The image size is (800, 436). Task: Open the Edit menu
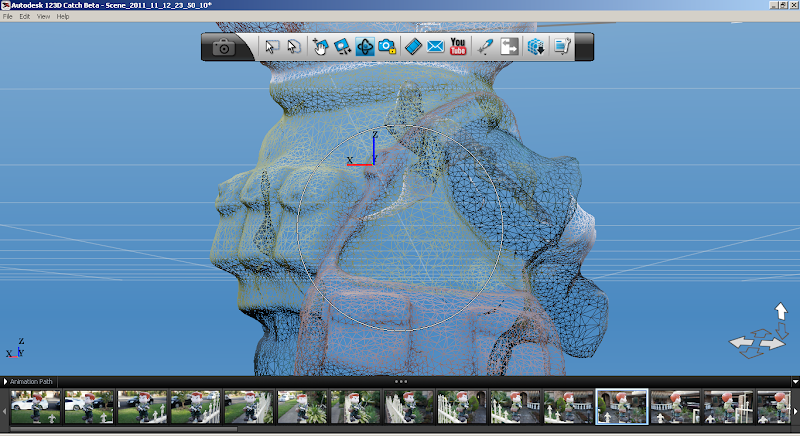click(25, 17)
